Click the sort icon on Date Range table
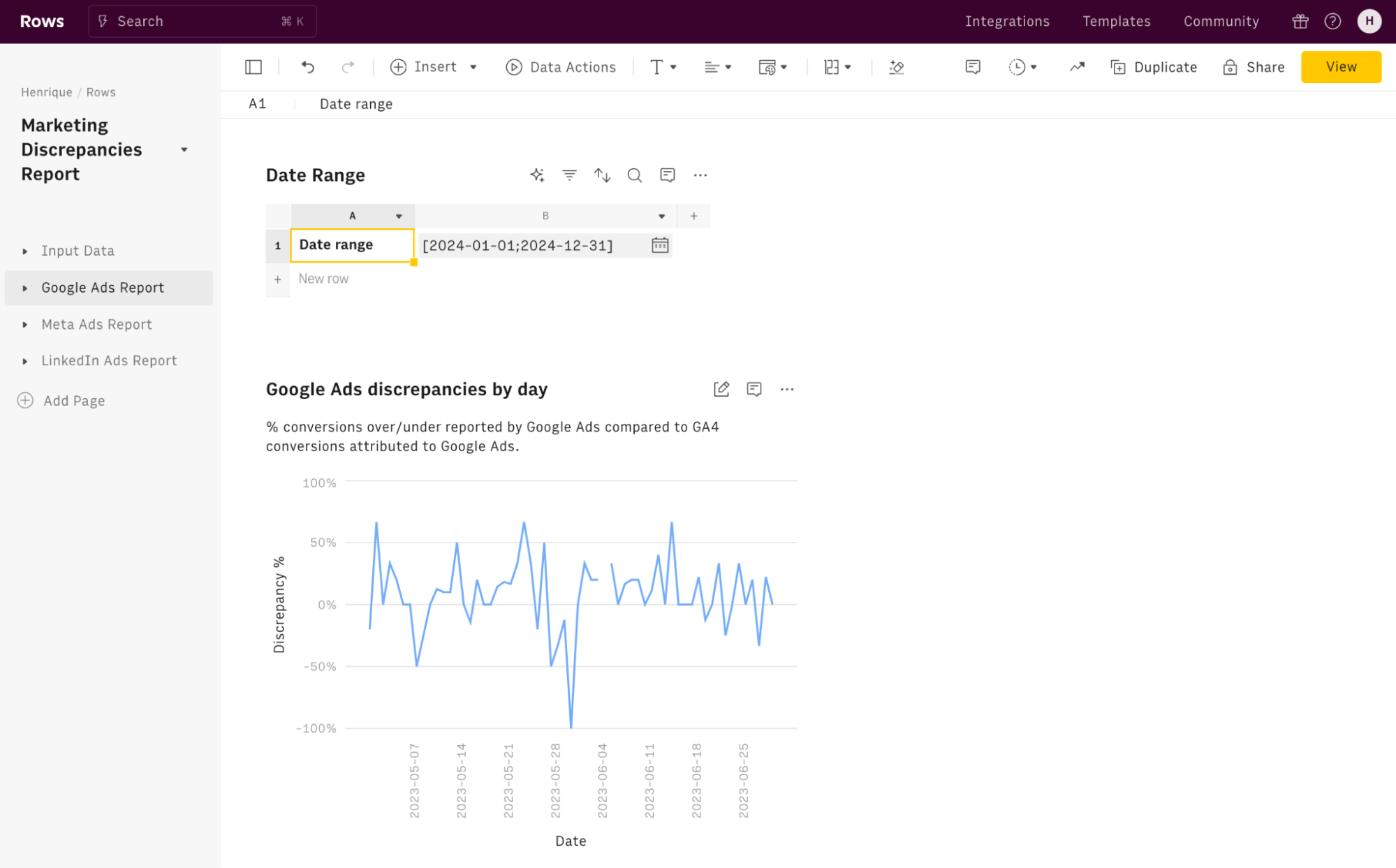This screenshot has height=868, width=1396. pos(603,175)
